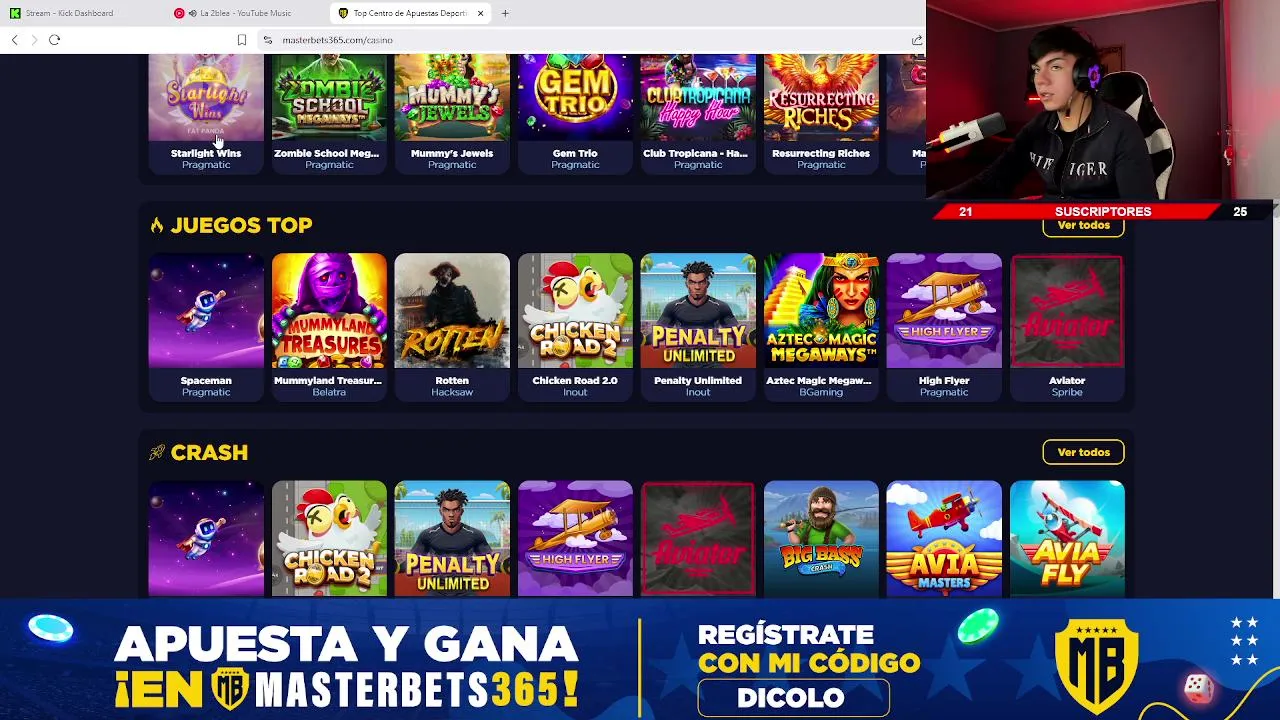Viewport: 1280px width, 720px height.
Task: Click the browser back arrow
Action: pos(15,40)
